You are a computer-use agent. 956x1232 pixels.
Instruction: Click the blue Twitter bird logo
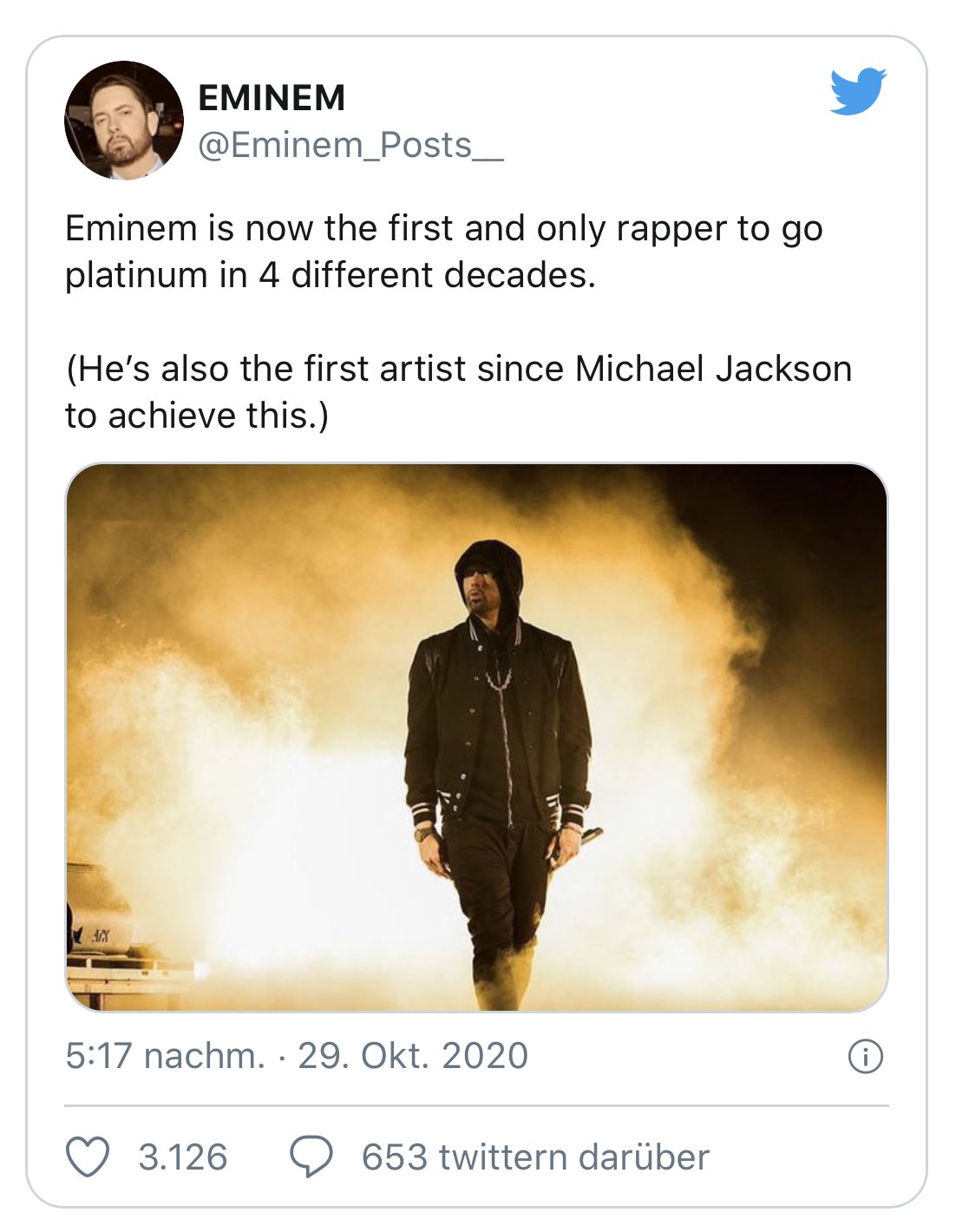pyautogui.click(x=857, y=92)
